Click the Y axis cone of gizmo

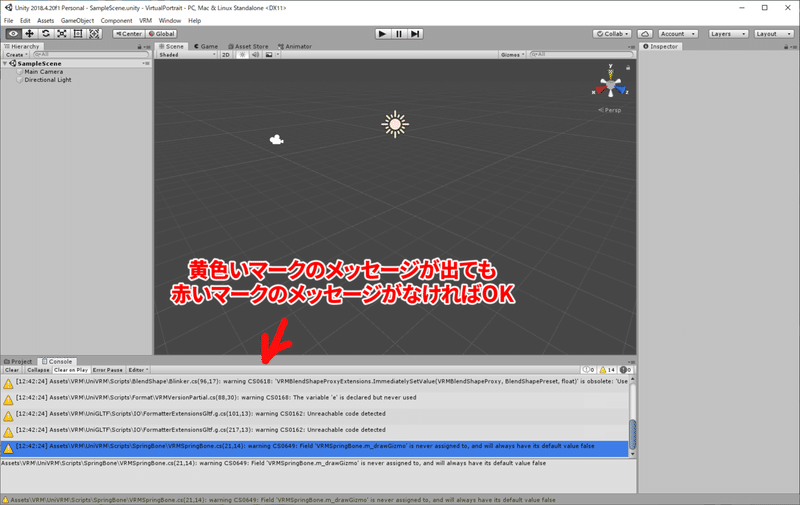611,74
